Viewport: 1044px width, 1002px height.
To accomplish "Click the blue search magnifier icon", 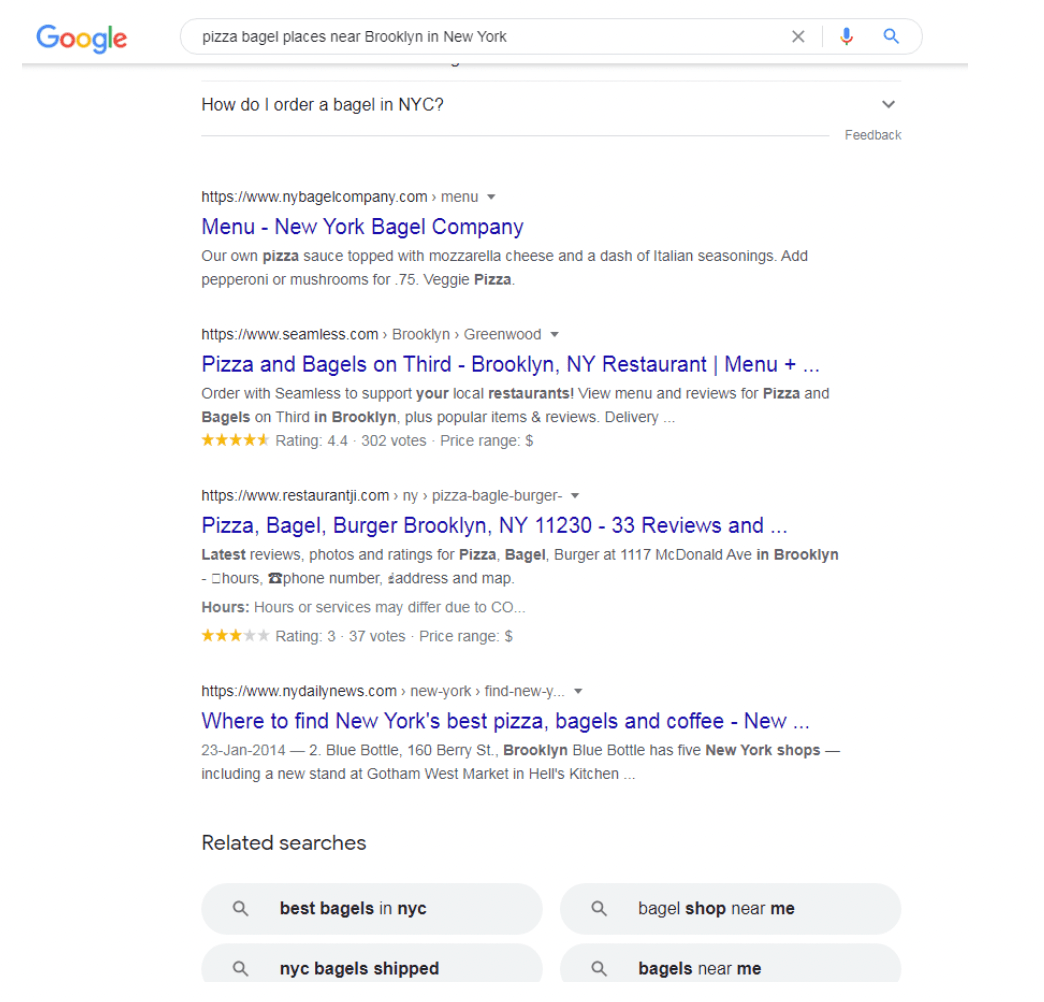I will [x=891, y=37].
